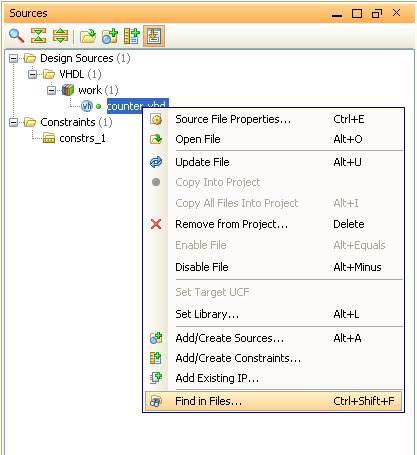Click the Add/Create Sources menu icon
Image resolution: width=417 pixels, height=455 pixels.
156,338
